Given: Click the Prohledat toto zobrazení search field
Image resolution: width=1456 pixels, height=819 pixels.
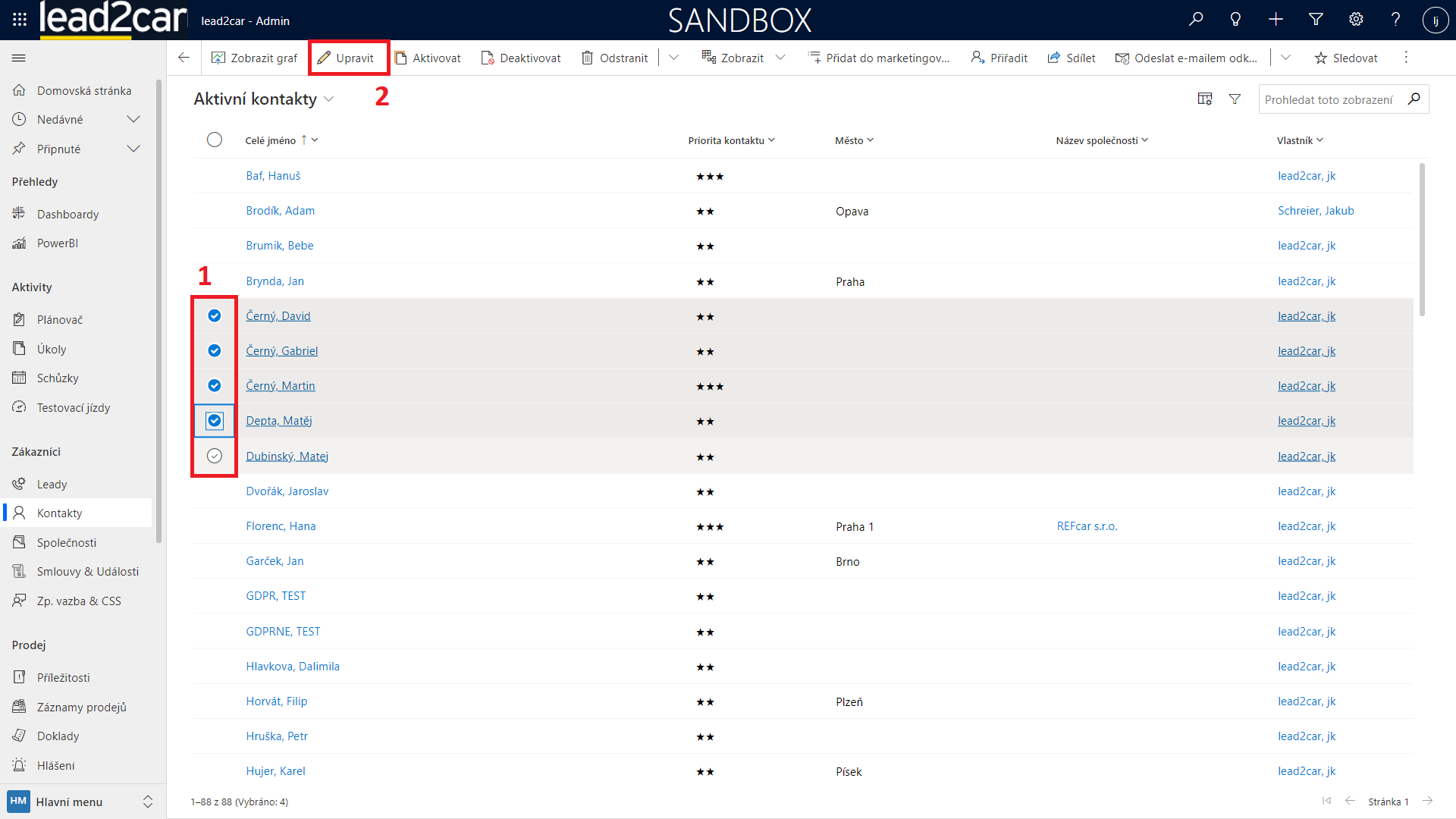Looking at the screenshot, I should click(x=1328, y=99).
